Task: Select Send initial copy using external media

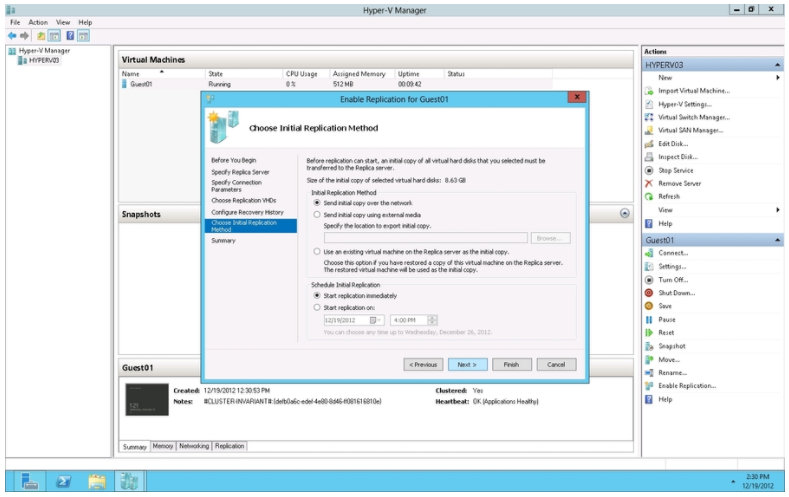Action: coord(317,215)
